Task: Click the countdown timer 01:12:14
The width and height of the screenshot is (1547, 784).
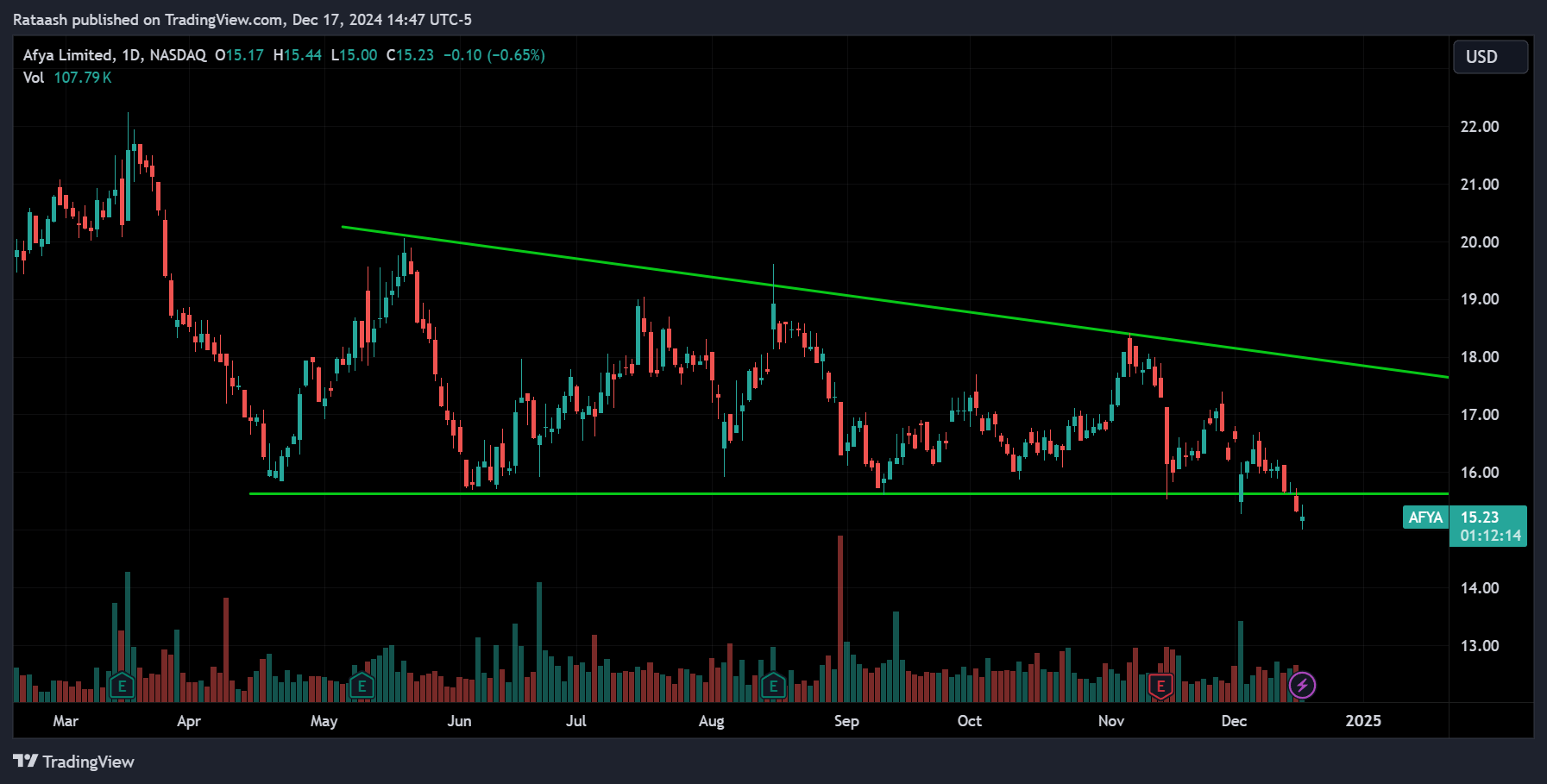Action: pyautogui.click(x=1491, y=536)
